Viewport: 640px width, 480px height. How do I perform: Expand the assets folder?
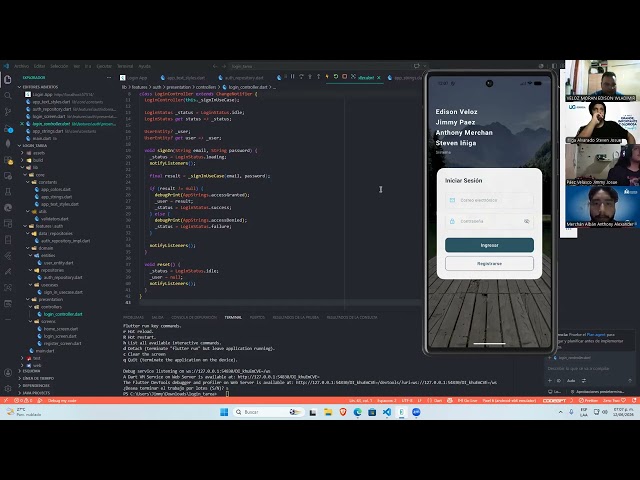point(39,153)
